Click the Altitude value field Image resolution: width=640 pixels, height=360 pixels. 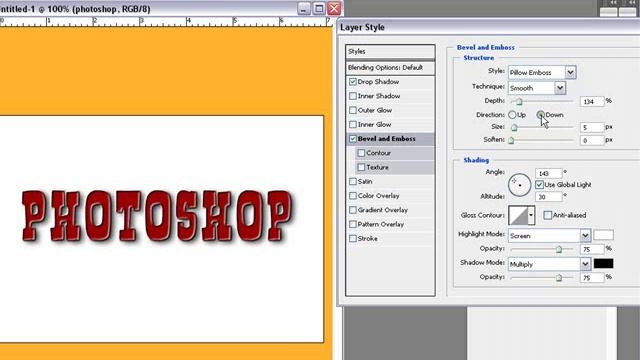coord(549,197)
